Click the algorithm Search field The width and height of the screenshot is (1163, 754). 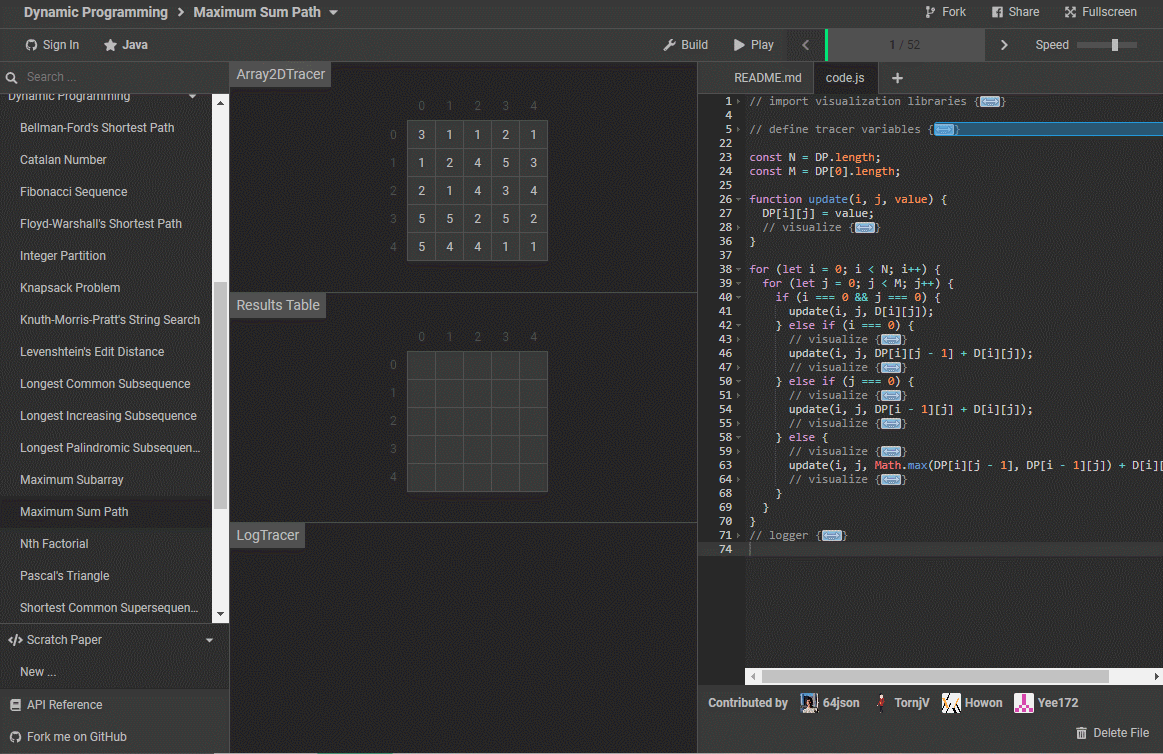[110, 77]
